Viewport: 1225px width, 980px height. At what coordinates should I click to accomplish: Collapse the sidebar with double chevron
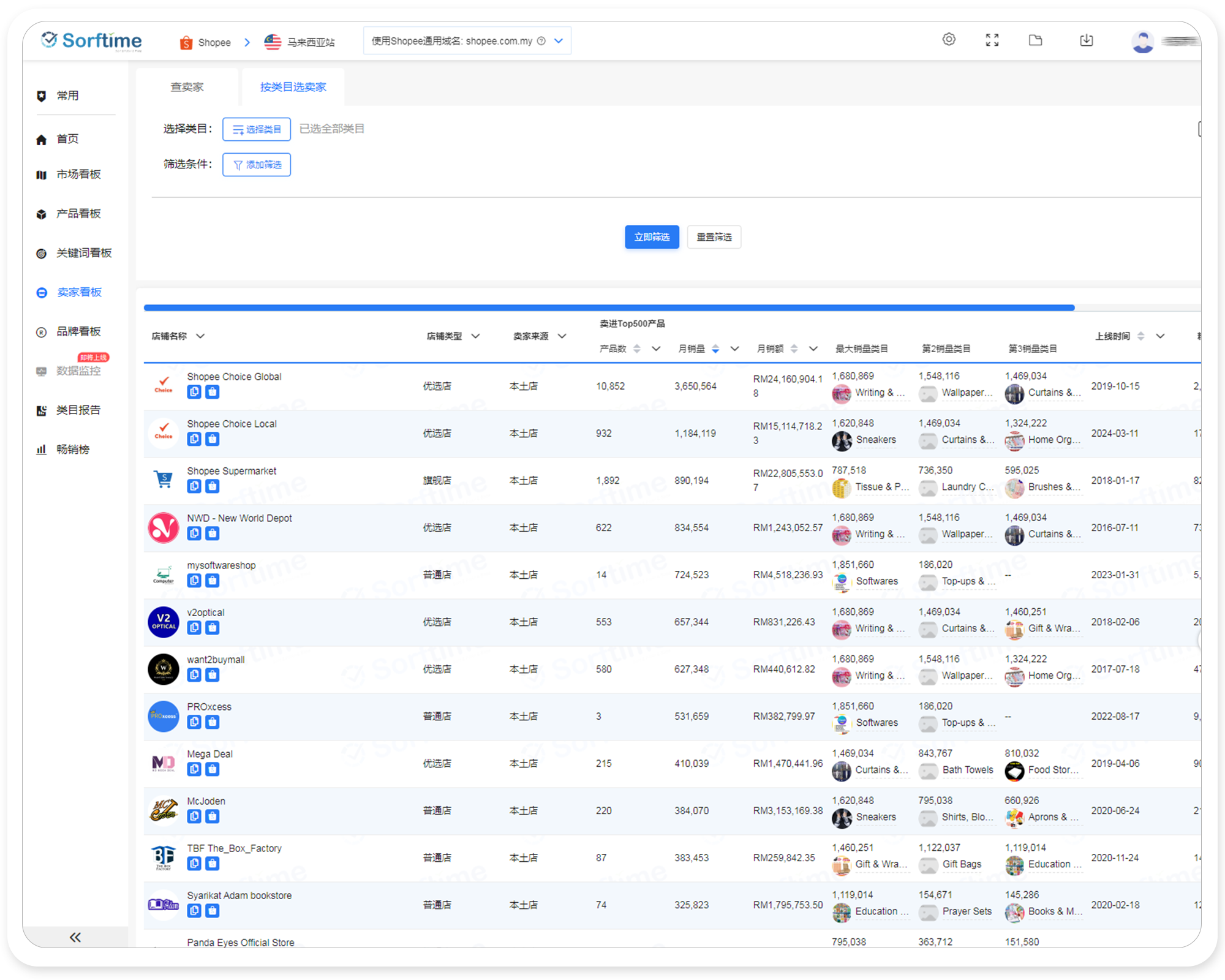click(x=75, y=937)
